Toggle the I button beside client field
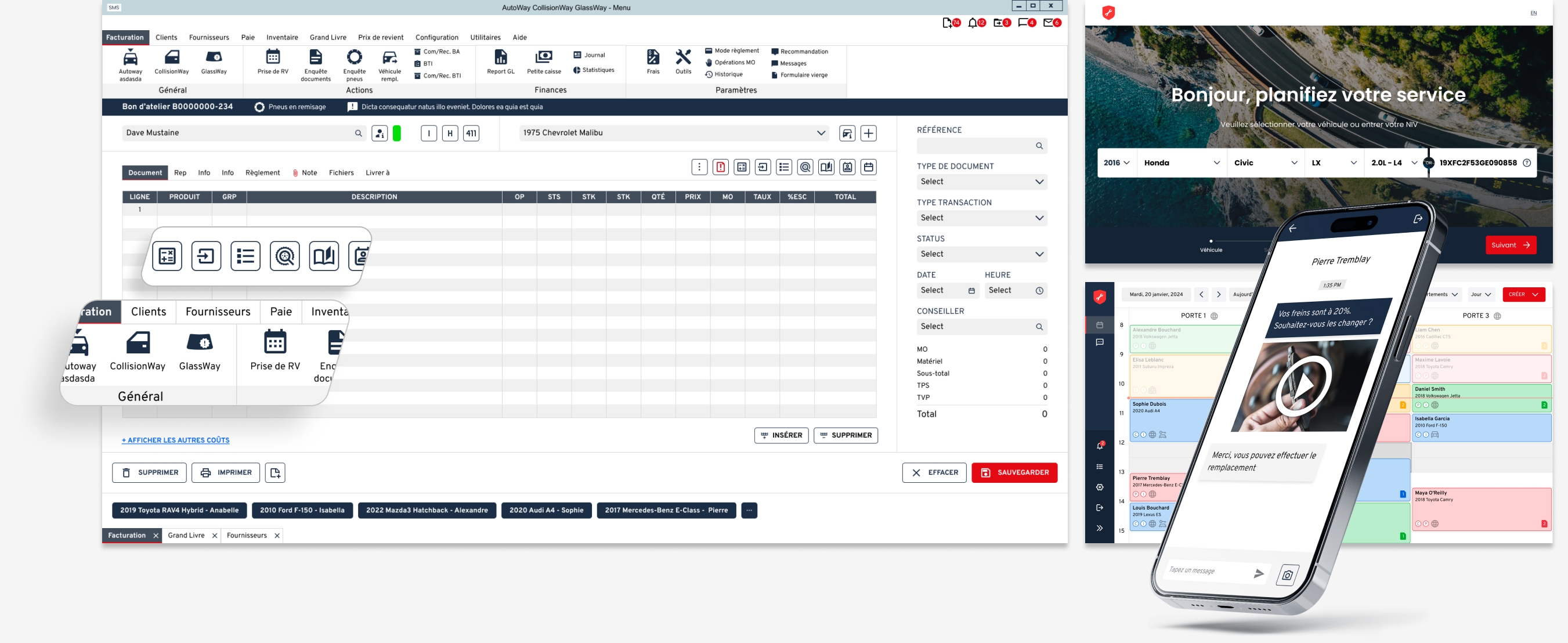 click(x=428, y=133)
